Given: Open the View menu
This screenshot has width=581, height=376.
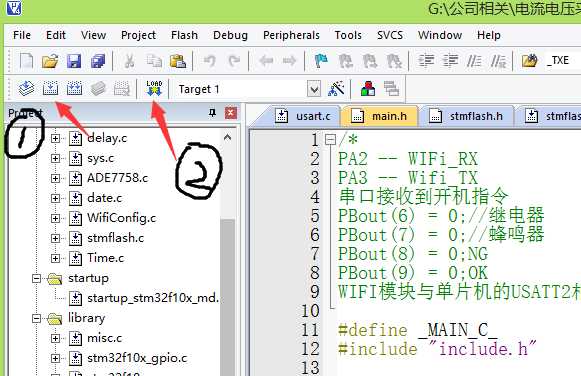Looking at the screenshot, I should (x=93, y=35).
